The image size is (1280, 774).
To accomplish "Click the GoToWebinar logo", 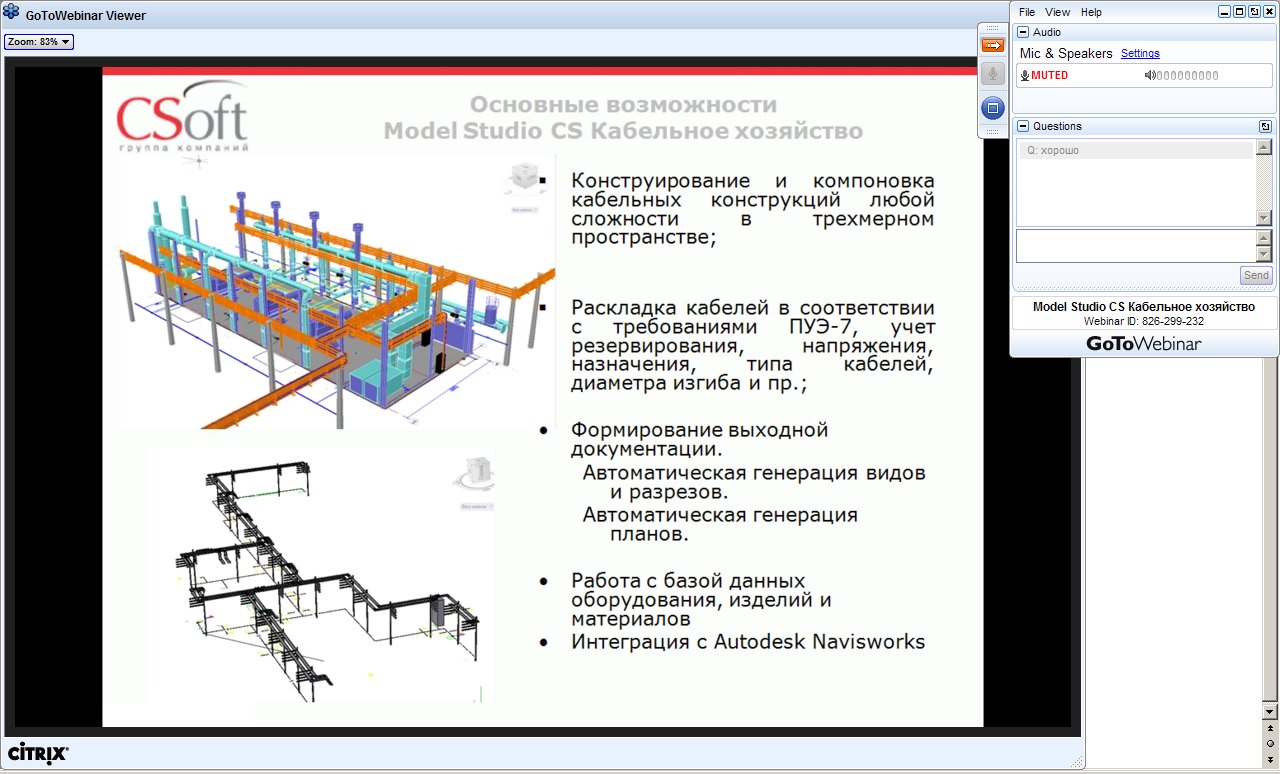I will tap(1144, 343).
